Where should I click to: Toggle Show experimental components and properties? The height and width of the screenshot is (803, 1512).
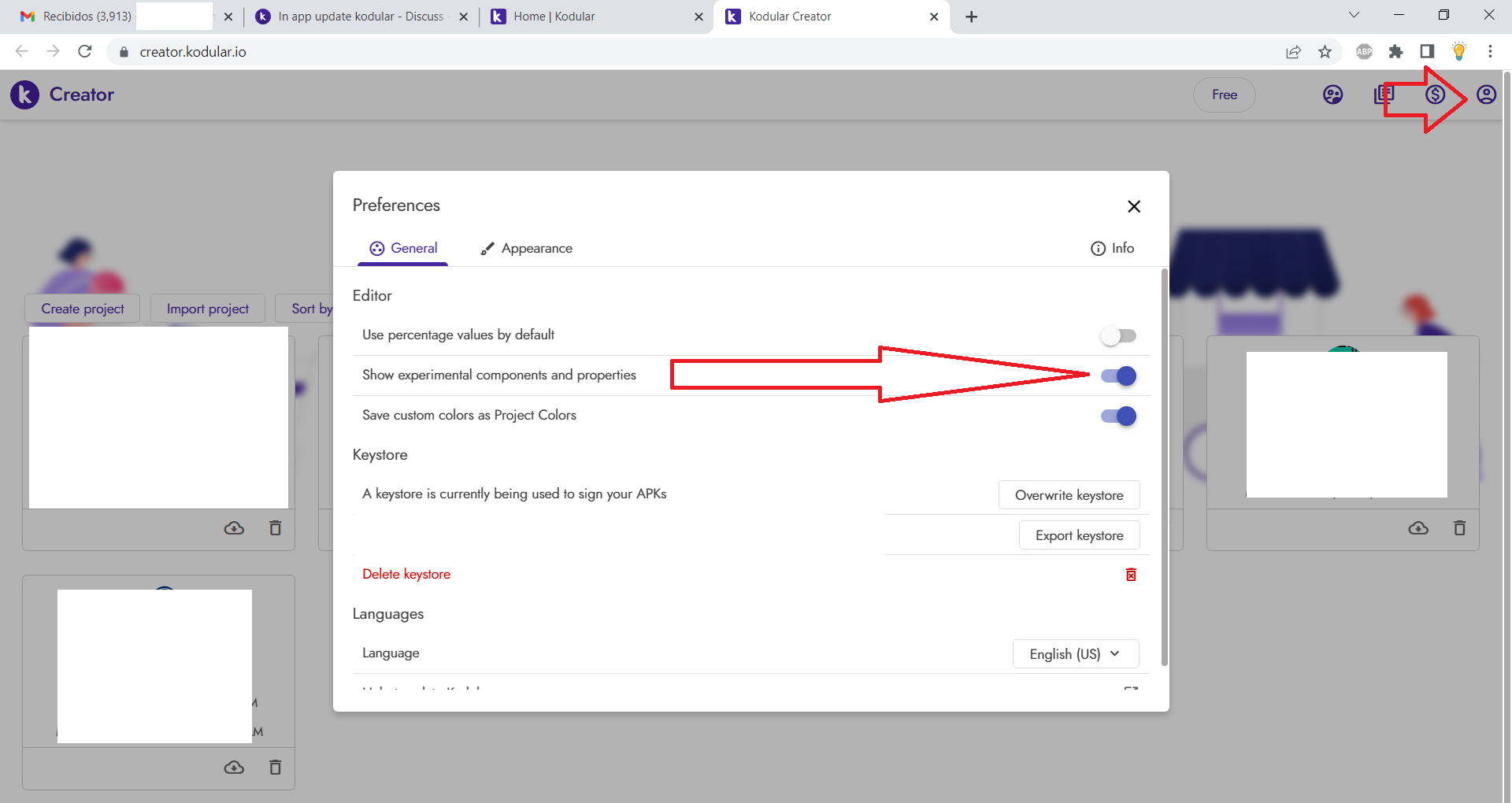(x=1118, y=376)
